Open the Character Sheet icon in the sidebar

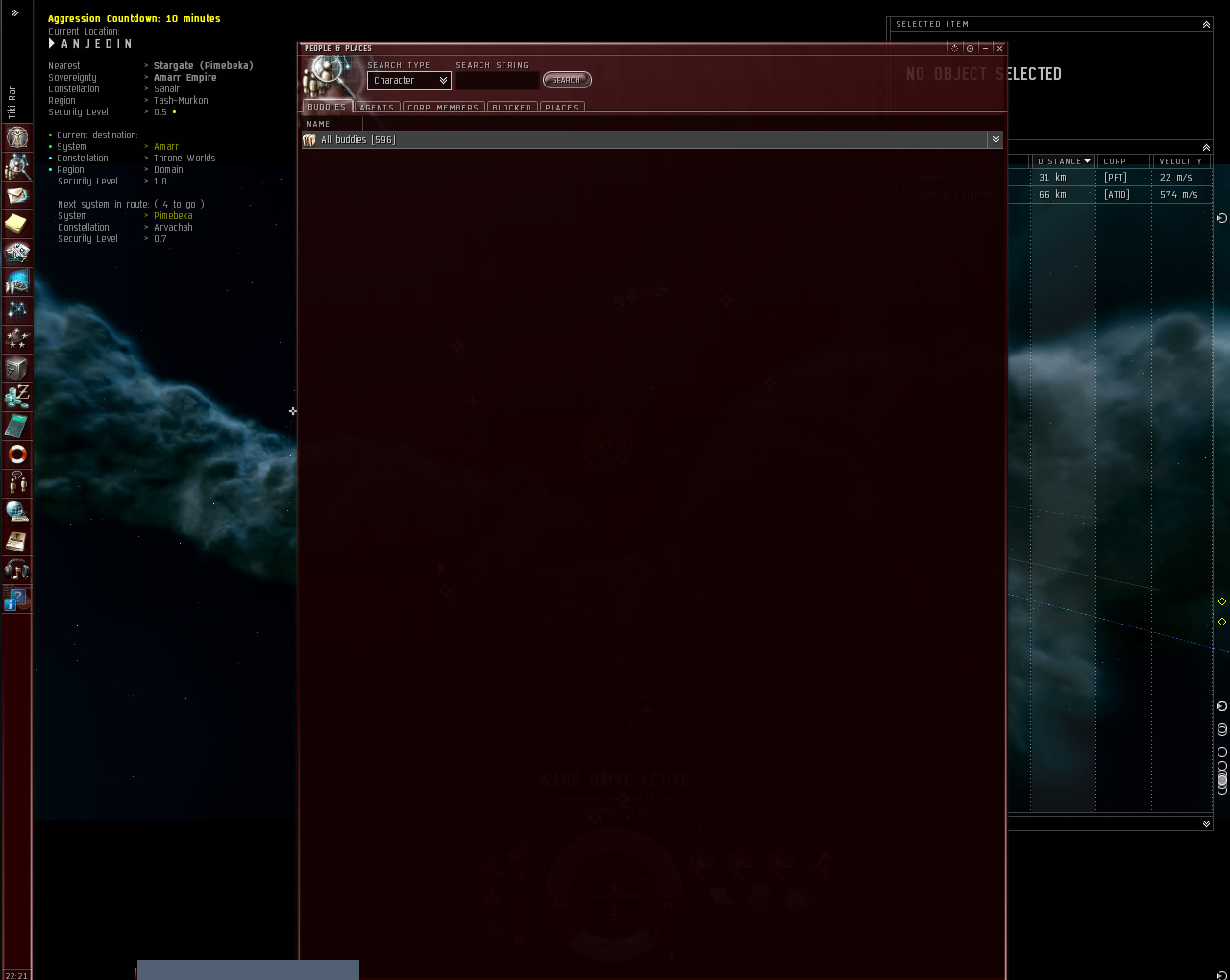(x=17, y=137)
